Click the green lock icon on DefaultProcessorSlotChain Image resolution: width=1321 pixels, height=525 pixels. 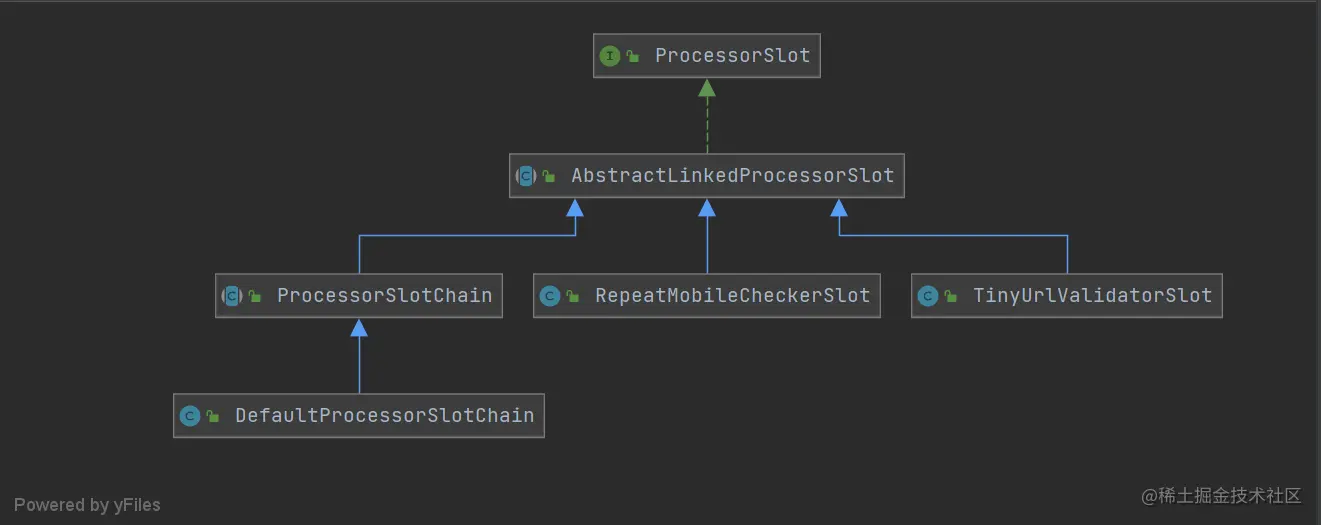coord(213,417)
